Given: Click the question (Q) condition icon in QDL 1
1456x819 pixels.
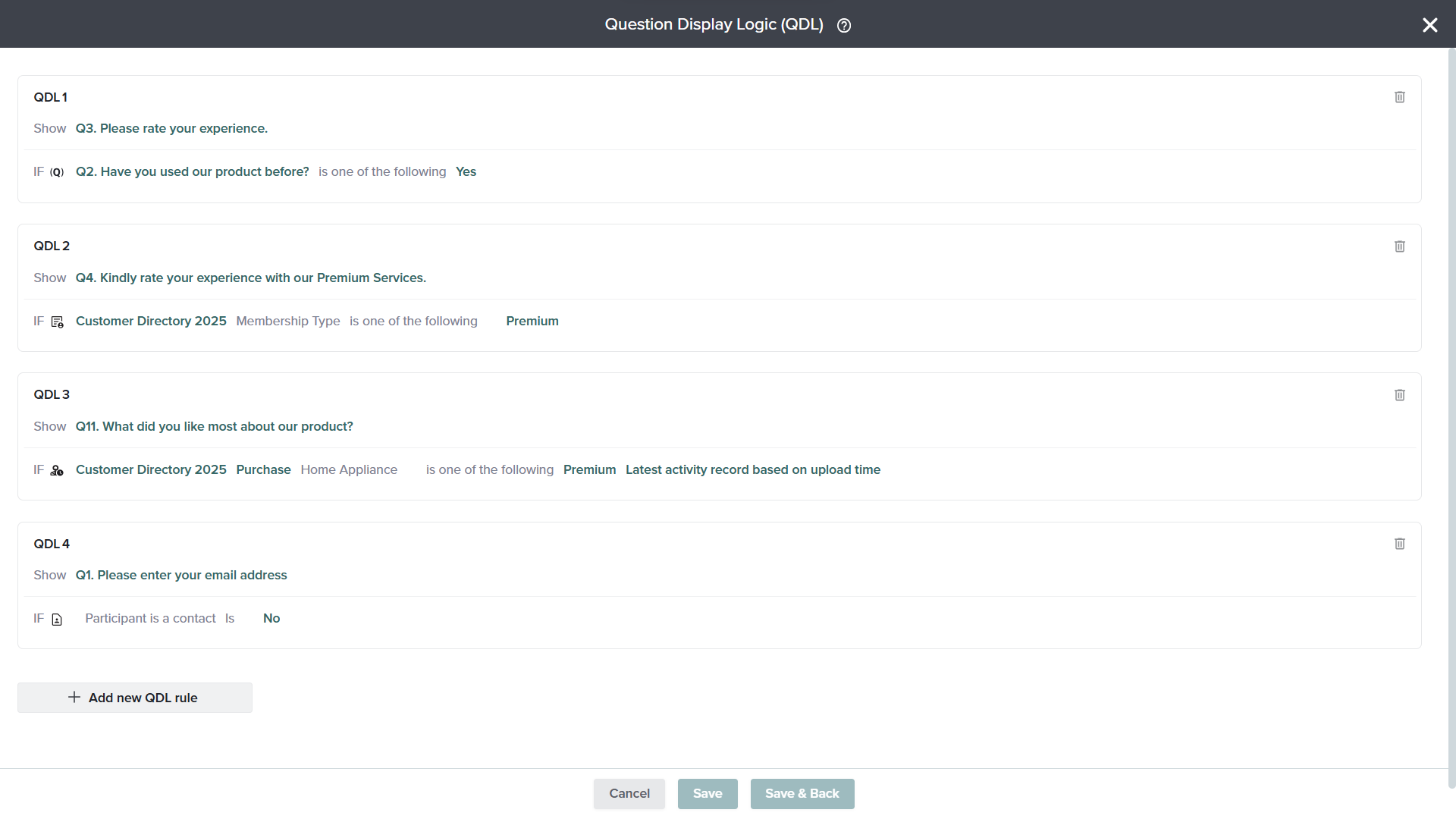Looking at the screenshot, I should pyautogui.click(x=57, y=172).
